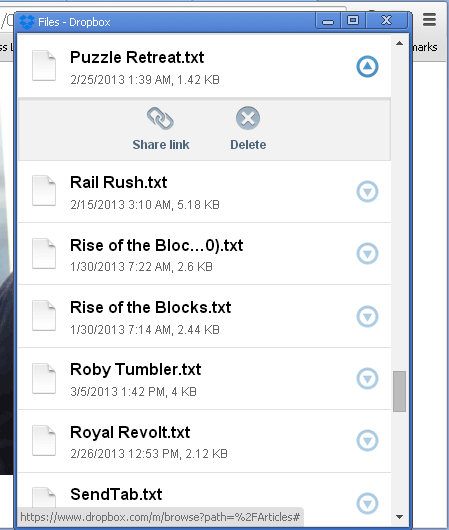This screenshot has width=449, height=530.
Task: Click the Dropbox logo in title bar
Action: [x=27, y=22]
